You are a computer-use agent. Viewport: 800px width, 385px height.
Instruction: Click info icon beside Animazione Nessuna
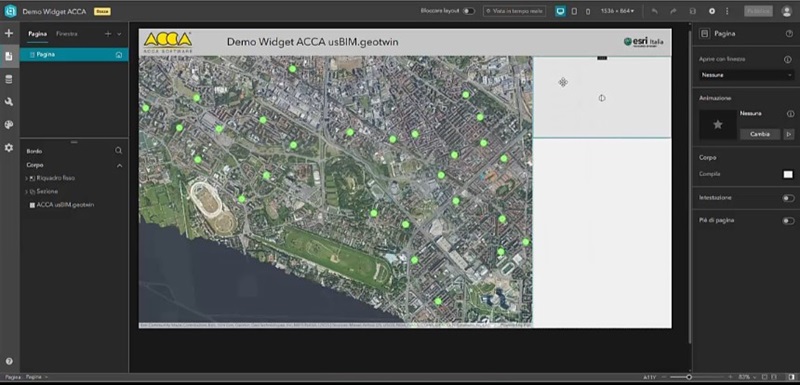pyautogui.click(x=790, y=114)
